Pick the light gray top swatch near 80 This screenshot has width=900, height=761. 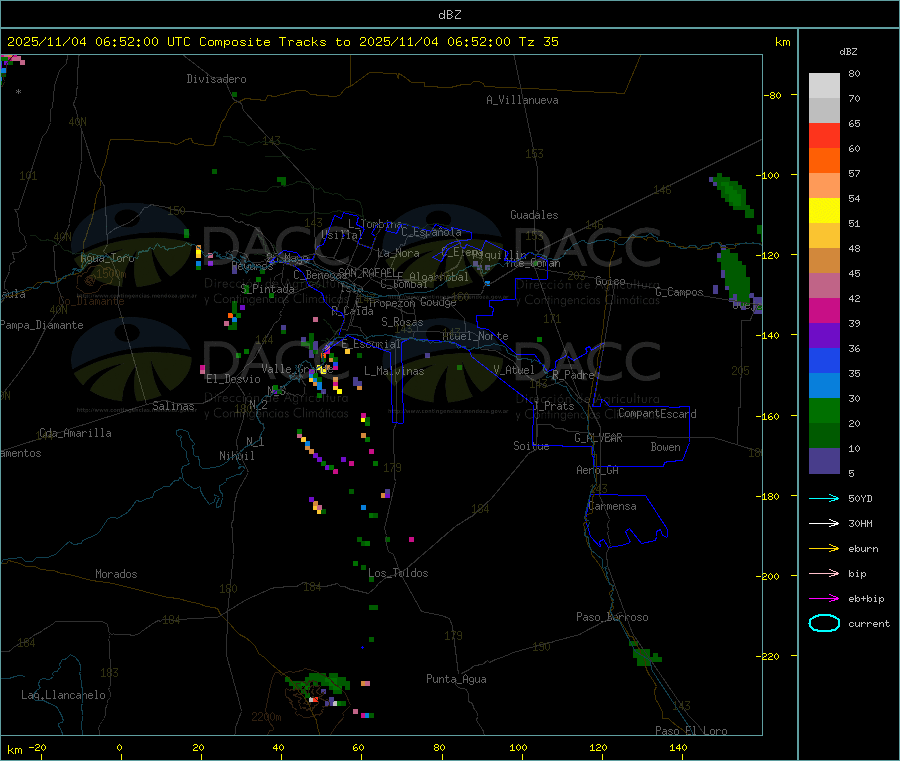tap(824, 86)
